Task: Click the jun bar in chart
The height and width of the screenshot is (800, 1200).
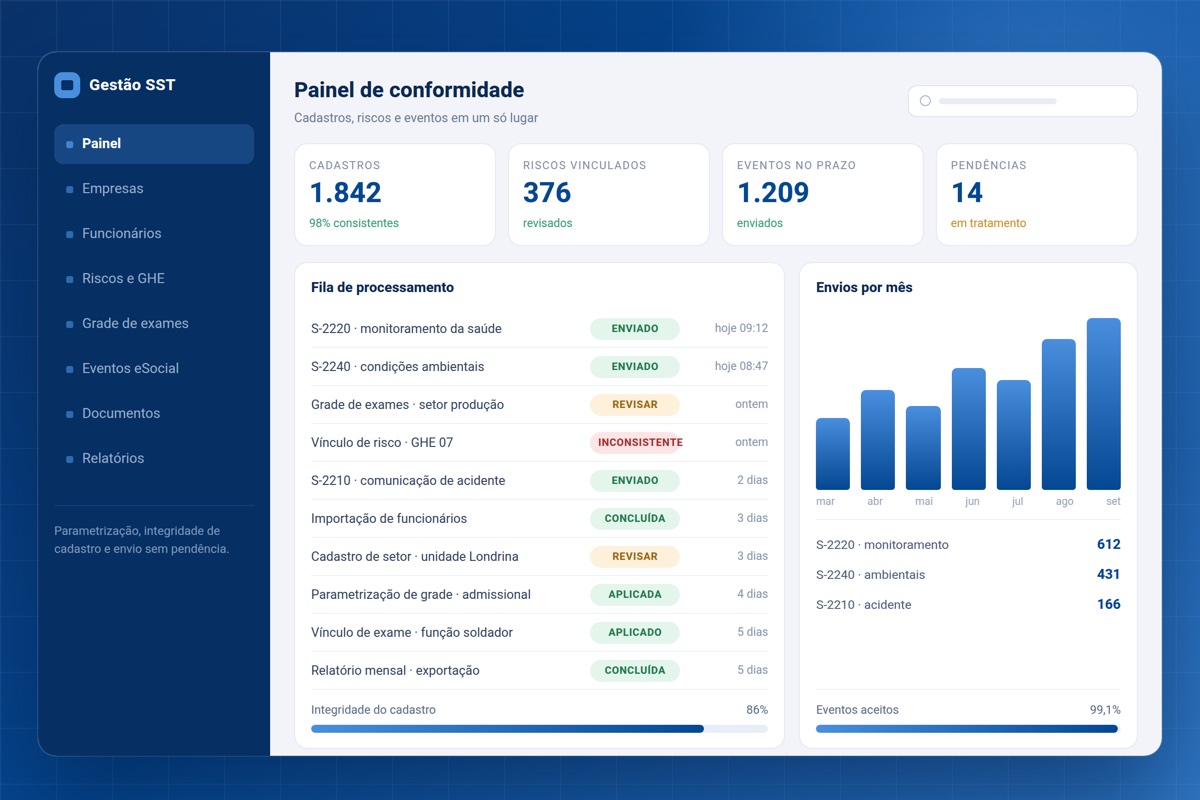Action: click(x=968, y=429)
